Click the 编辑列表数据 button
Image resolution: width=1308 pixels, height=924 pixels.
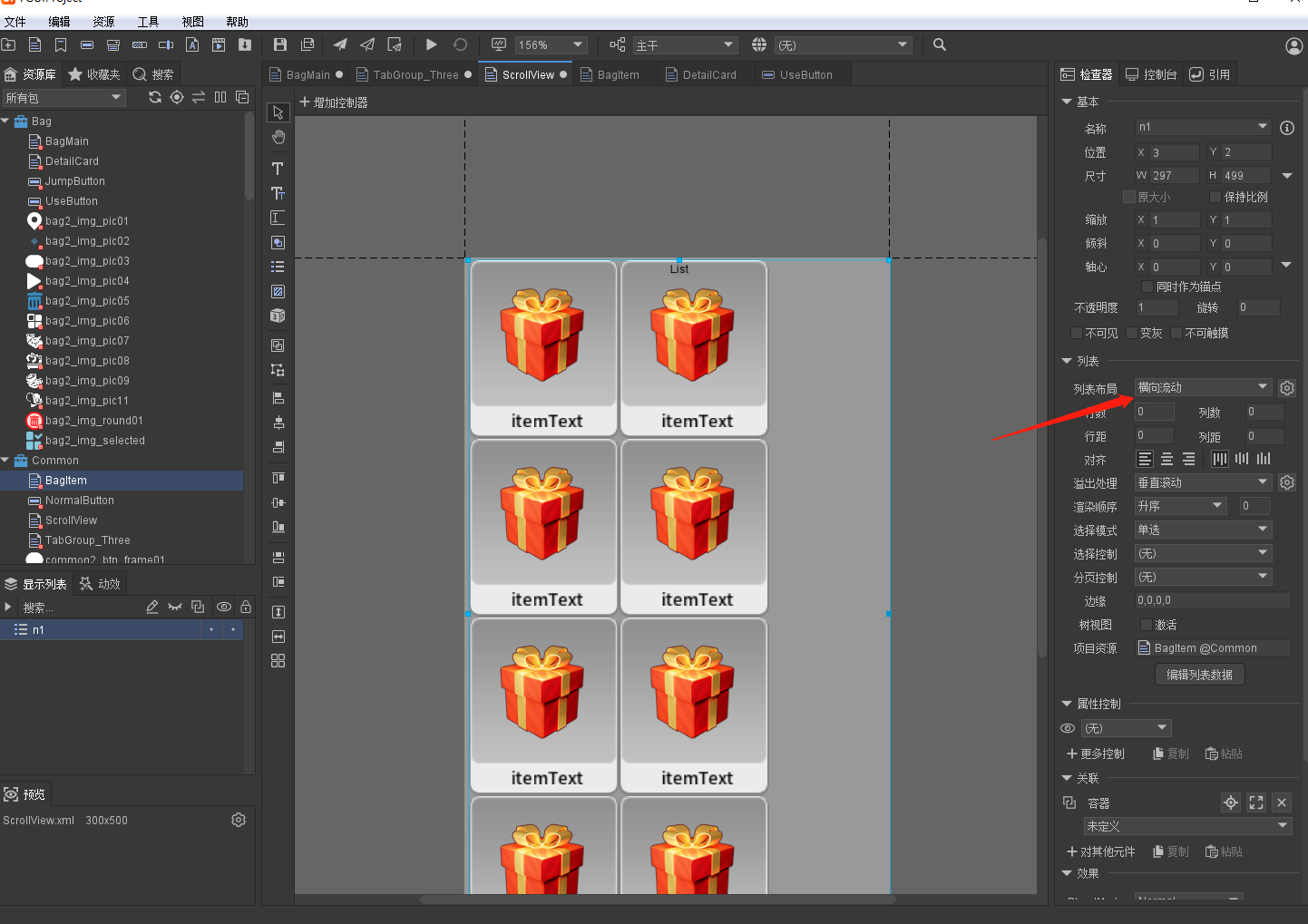coord(1199,675)
